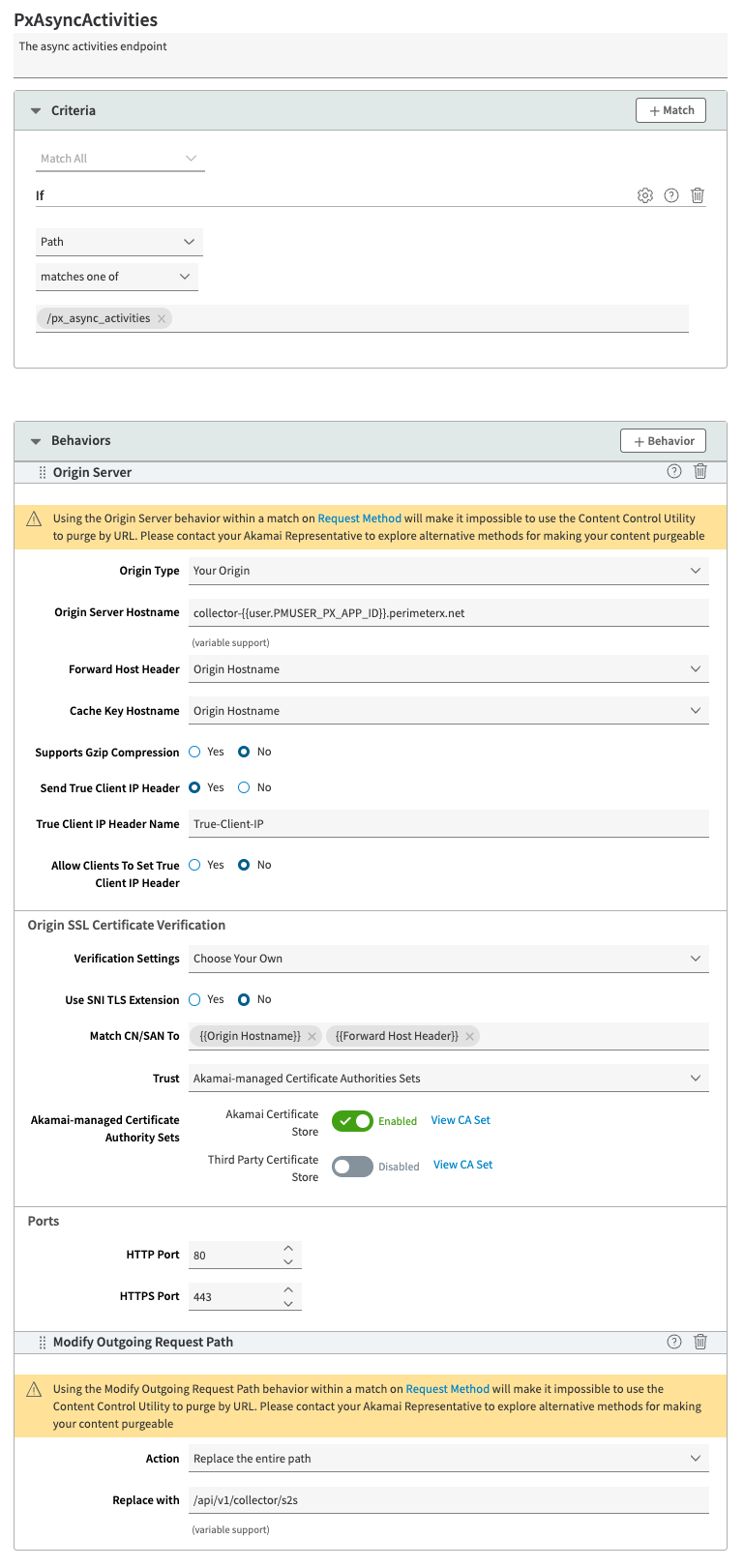744x1568 pixels.
Task: Open criteria settings gear icon
Action: coord(645,195)
